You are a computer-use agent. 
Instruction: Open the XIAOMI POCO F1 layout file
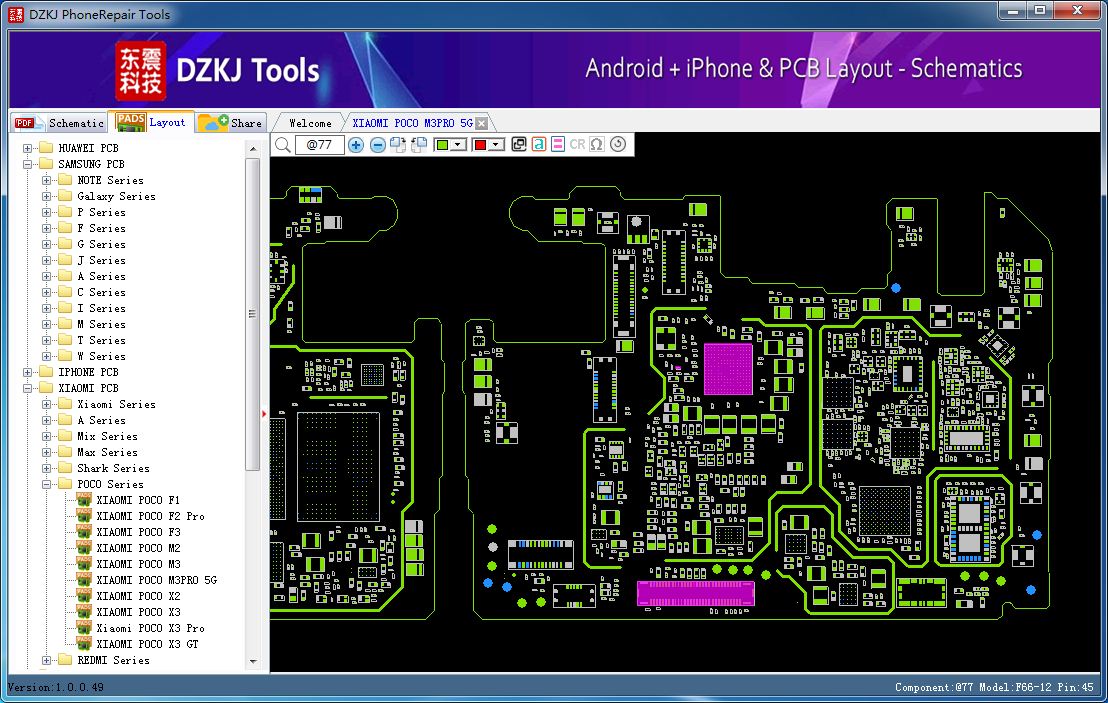coord(138,500)
